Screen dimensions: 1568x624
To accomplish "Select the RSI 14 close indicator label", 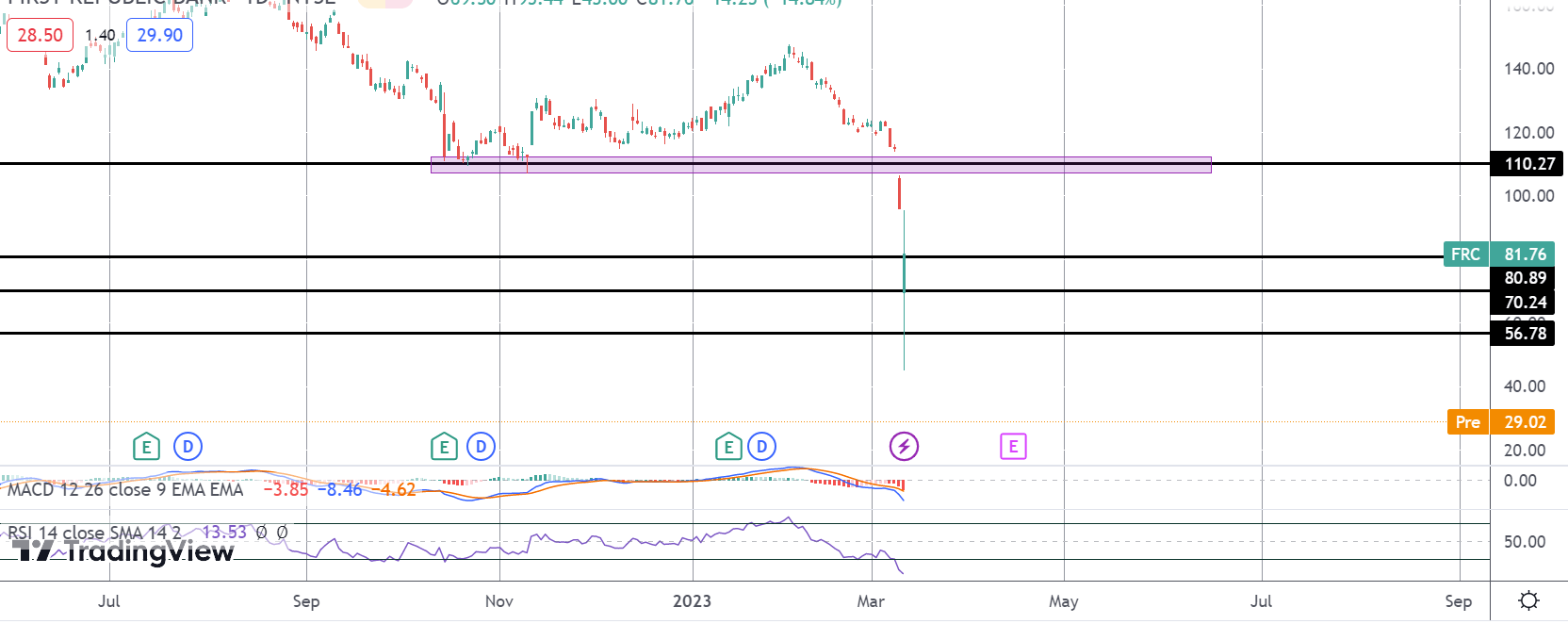I will click(x=94, y=533).
